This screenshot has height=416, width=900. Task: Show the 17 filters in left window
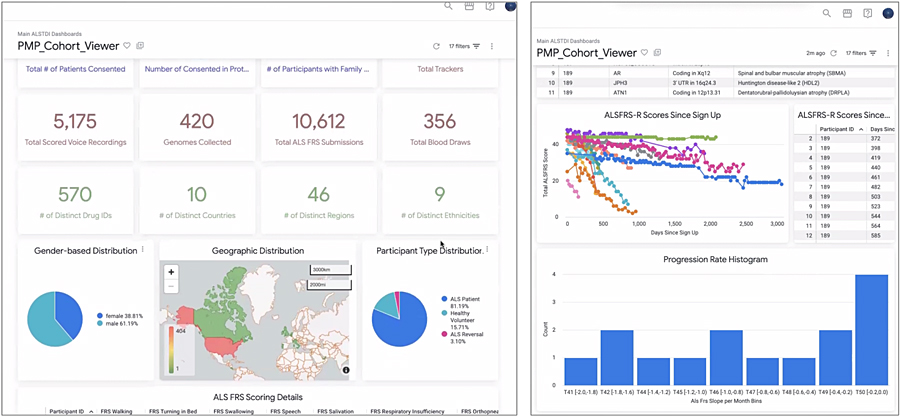point(464,46)
